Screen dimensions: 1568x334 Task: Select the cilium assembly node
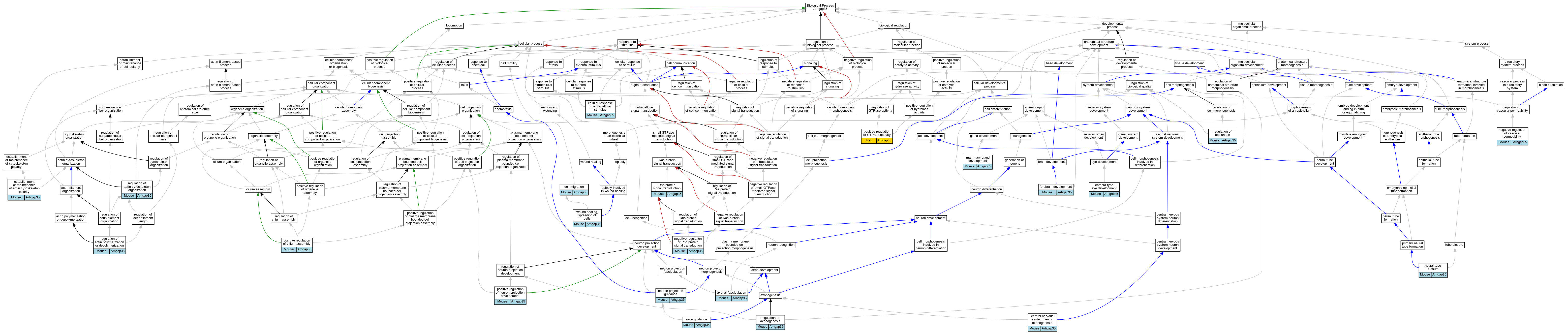coord(258,190)
